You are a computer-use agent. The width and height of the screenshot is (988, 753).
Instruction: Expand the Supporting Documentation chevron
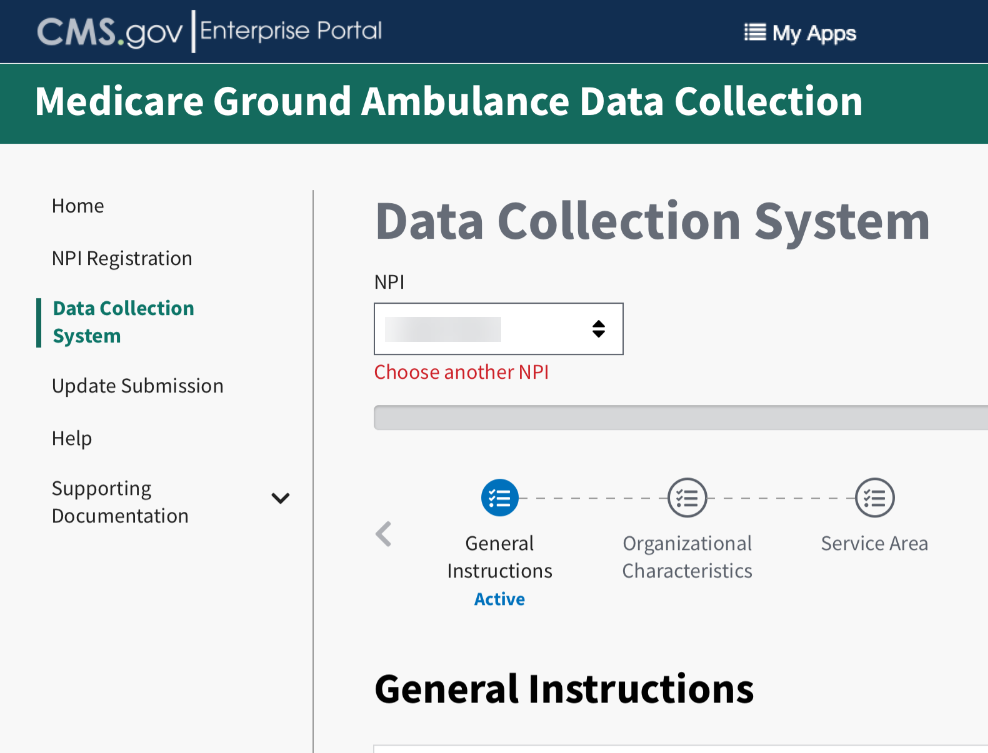click(281, 498)
